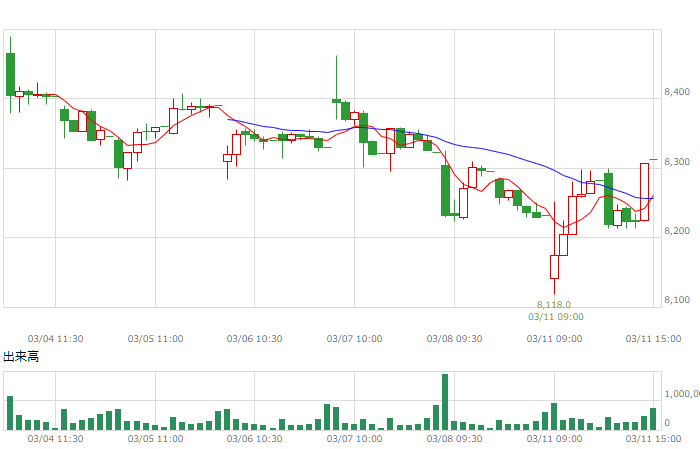Click the 03/04 11:30 label under volume chart
The image size is (700, 449).
pos(55,439)
